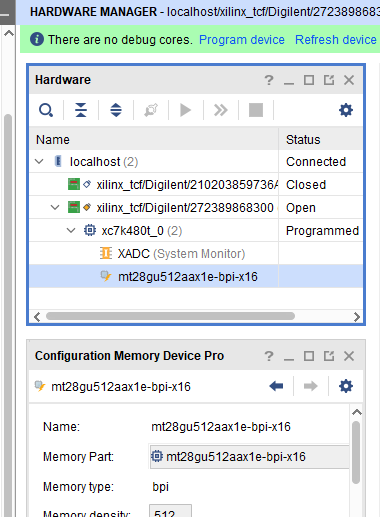
Task: Click the Memory density value field
Action: (x=170, y=511)
